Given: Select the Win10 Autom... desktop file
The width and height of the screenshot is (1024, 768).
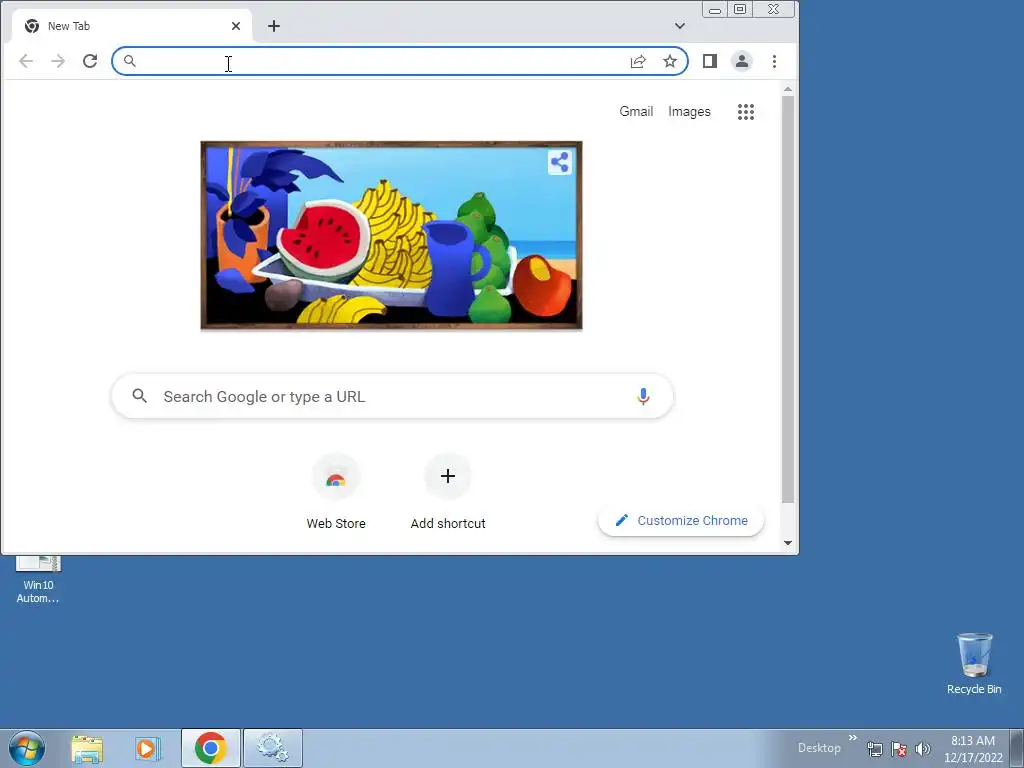Looking at the screenshot, I should coord(38,580).
